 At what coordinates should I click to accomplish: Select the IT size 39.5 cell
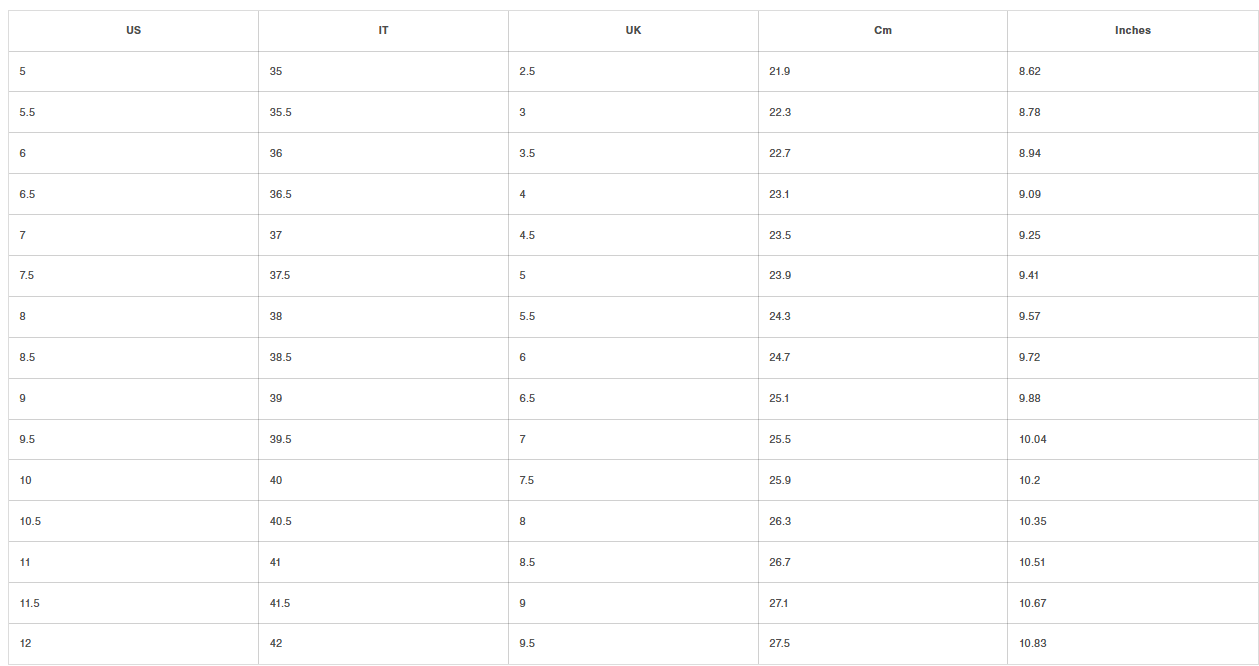tap(281, 440)
